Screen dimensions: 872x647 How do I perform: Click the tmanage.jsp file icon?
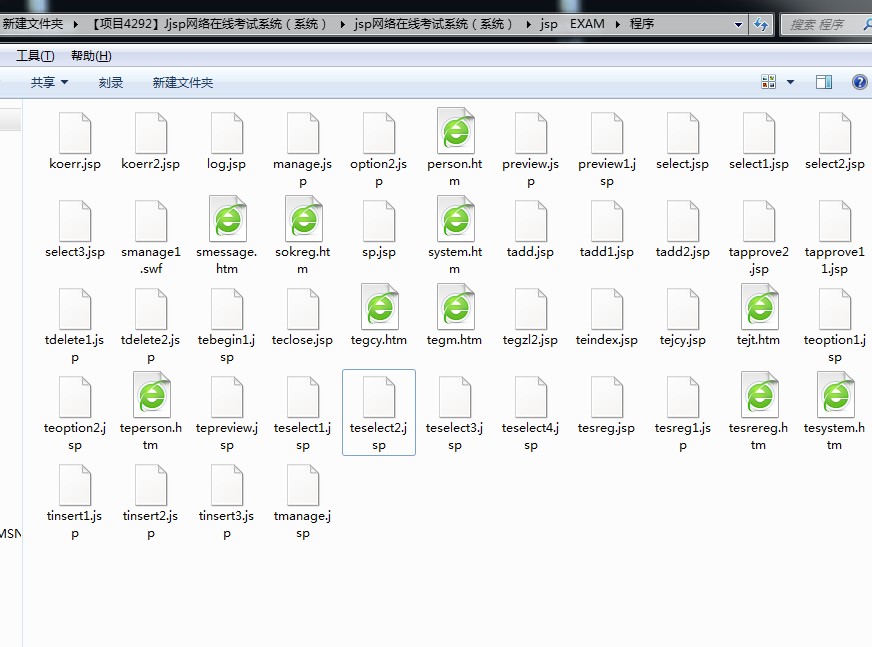[303, 485]
